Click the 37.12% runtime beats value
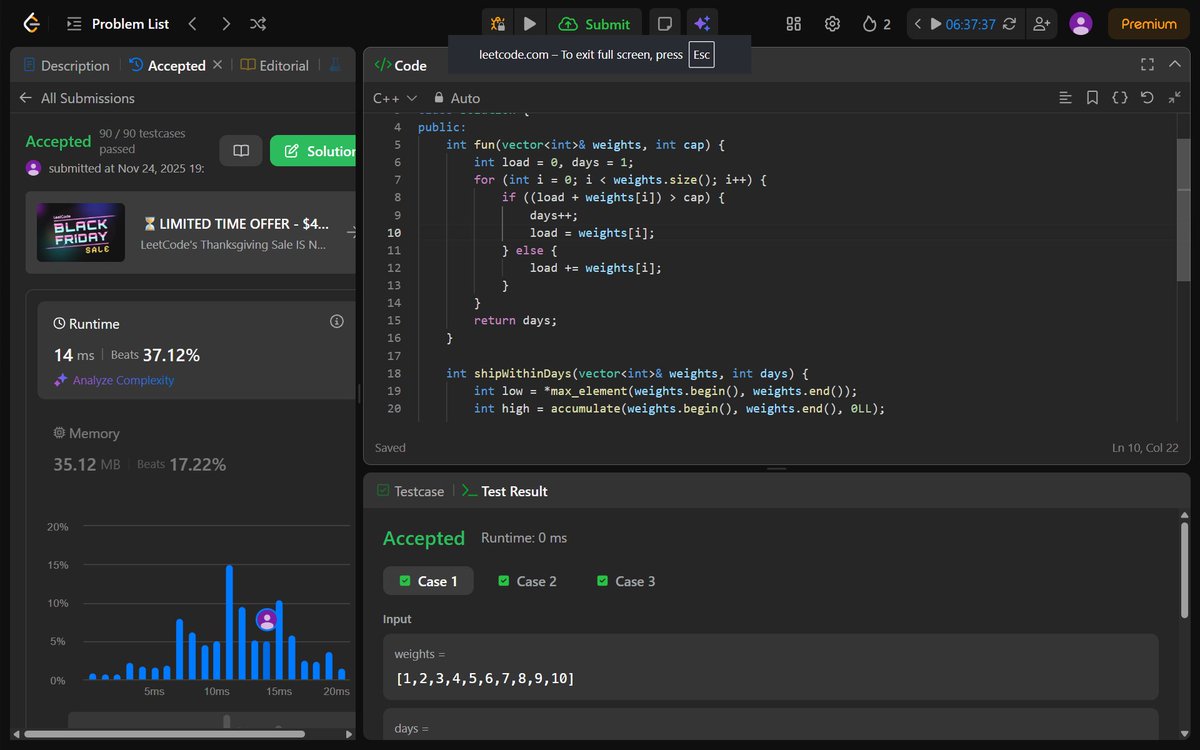 click(x=171, y=355)
